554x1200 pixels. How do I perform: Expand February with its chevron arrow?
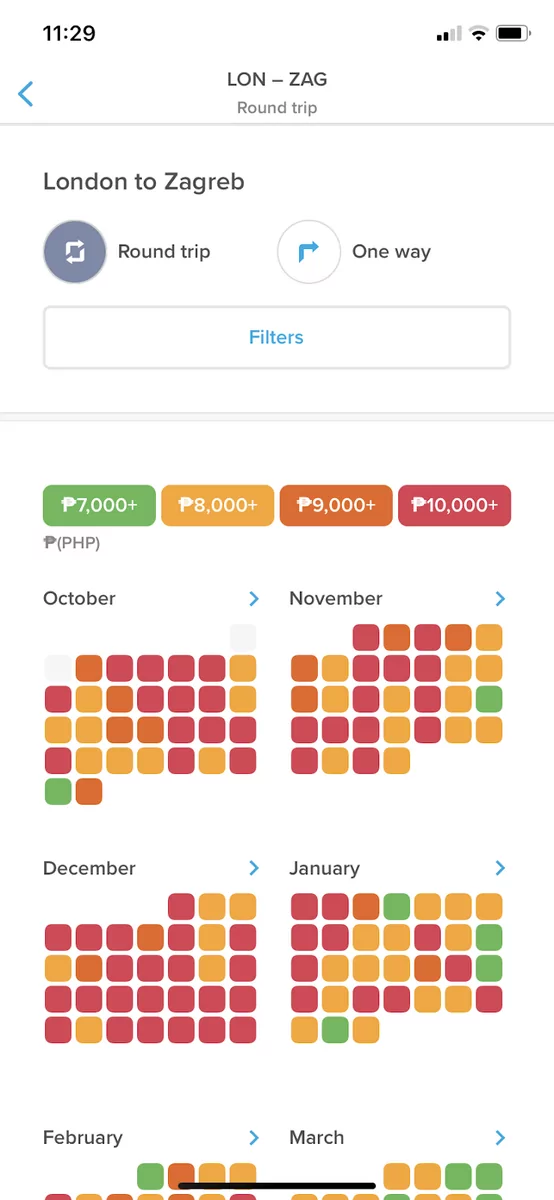[x=254, y=1137]
